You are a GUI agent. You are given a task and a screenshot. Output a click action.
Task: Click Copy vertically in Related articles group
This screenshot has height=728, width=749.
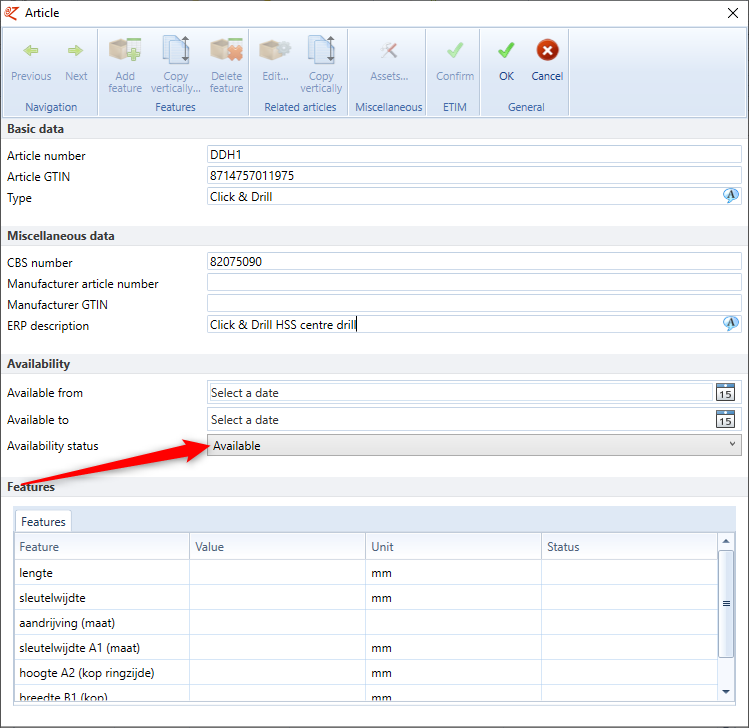tap(321, 65)
